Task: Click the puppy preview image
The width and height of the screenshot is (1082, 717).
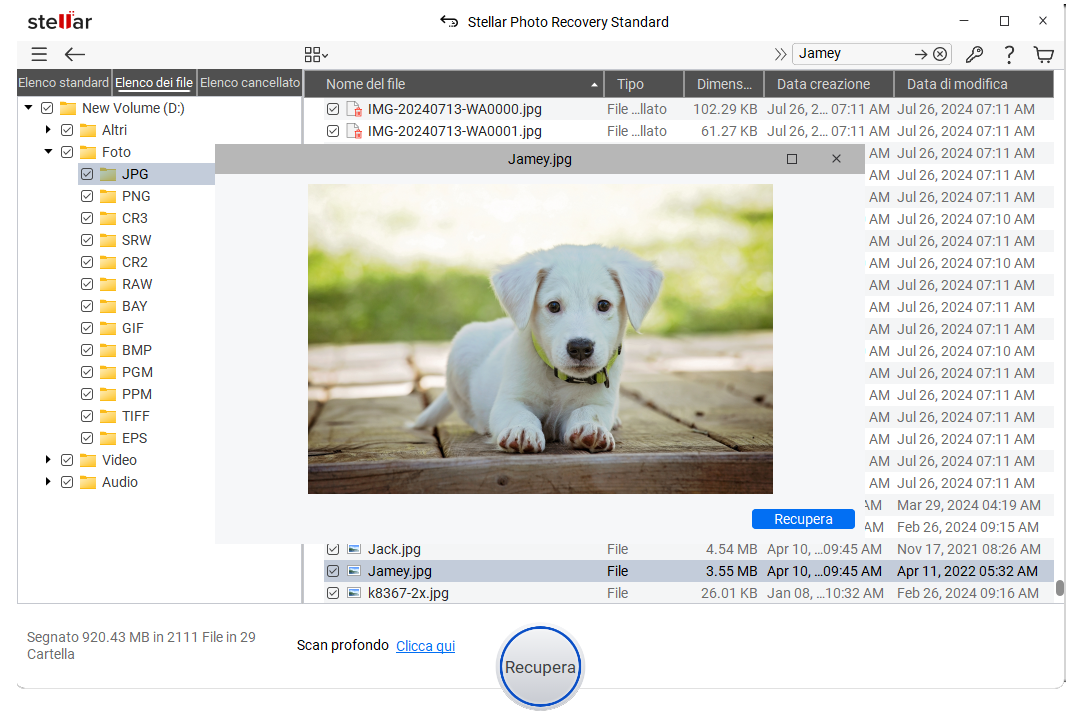Action: [x=540, y=339]
